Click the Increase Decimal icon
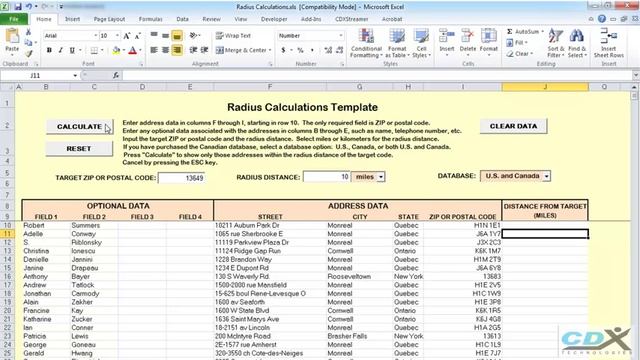Screen dimensions: 640x360 coord(328,50)
